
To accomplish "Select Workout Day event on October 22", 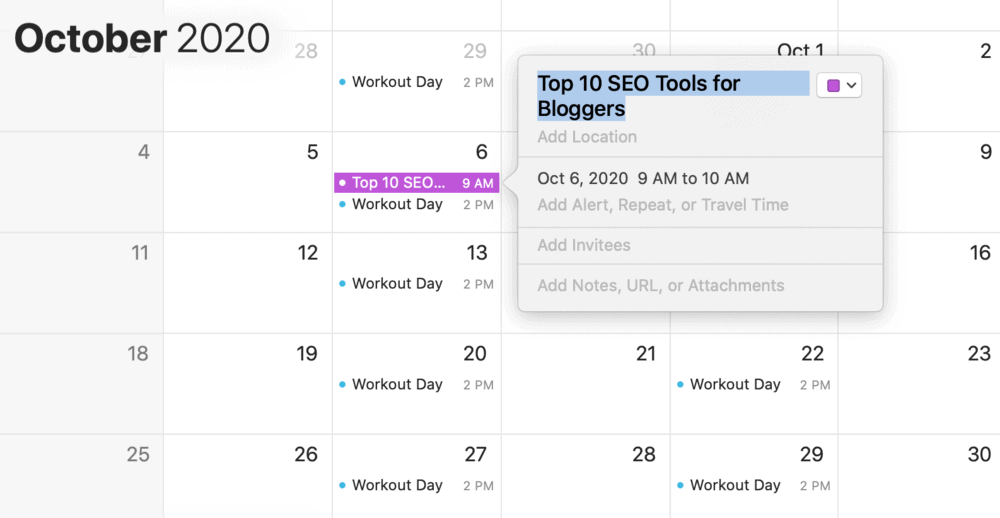I will 754,385.
